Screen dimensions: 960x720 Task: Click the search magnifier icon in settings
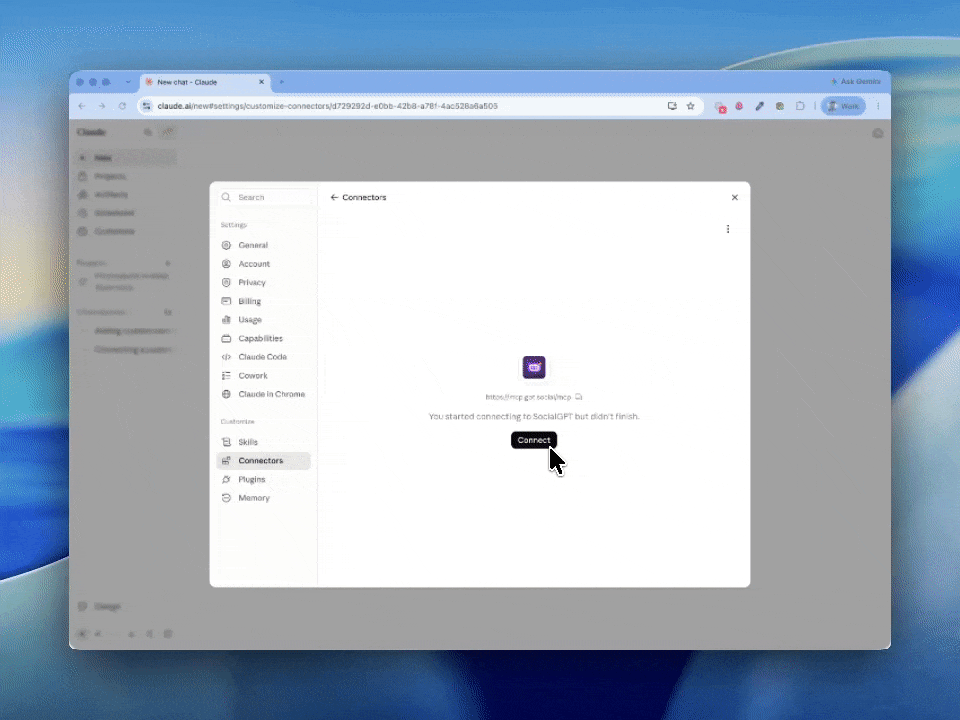(226, 197)
